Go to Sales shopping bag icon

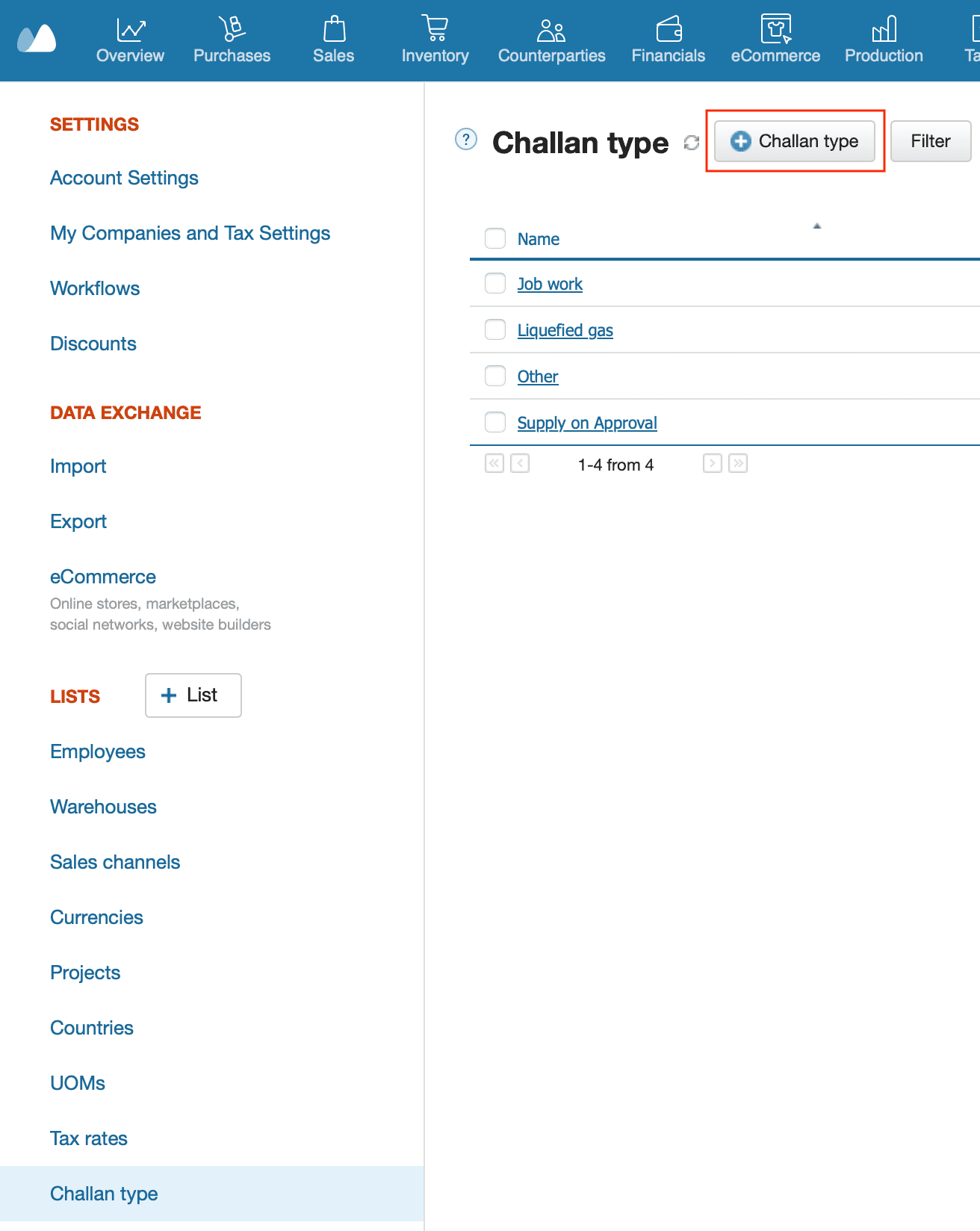tap(334, 30)
